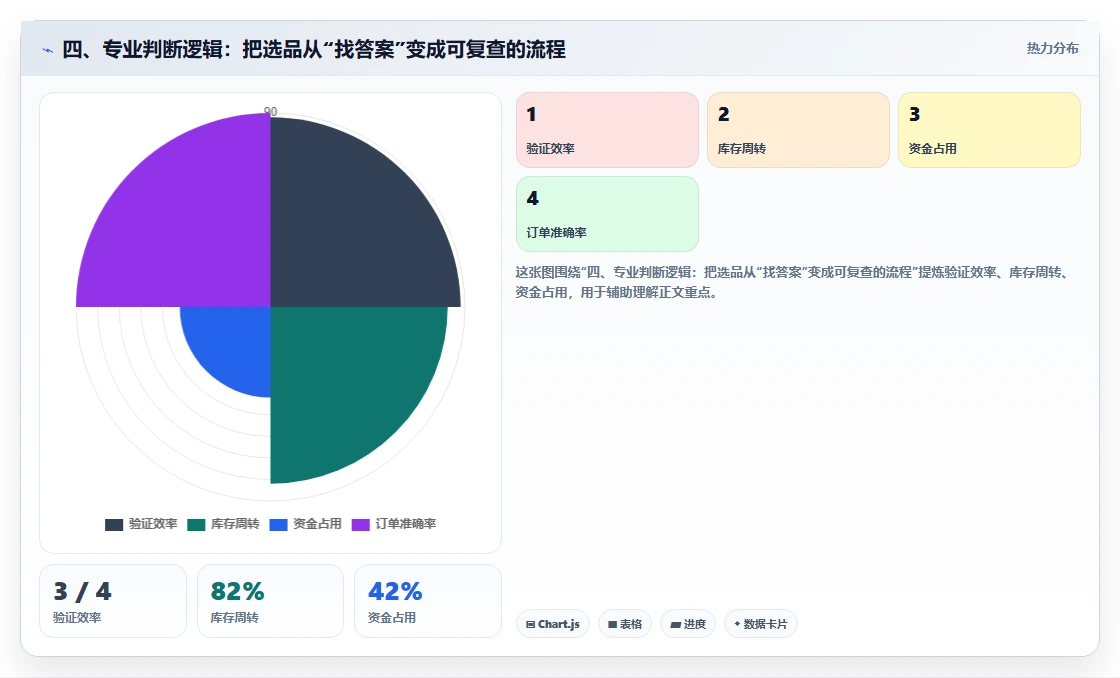Toggle the 订单准确率 legend item in chart

[394, 524]
